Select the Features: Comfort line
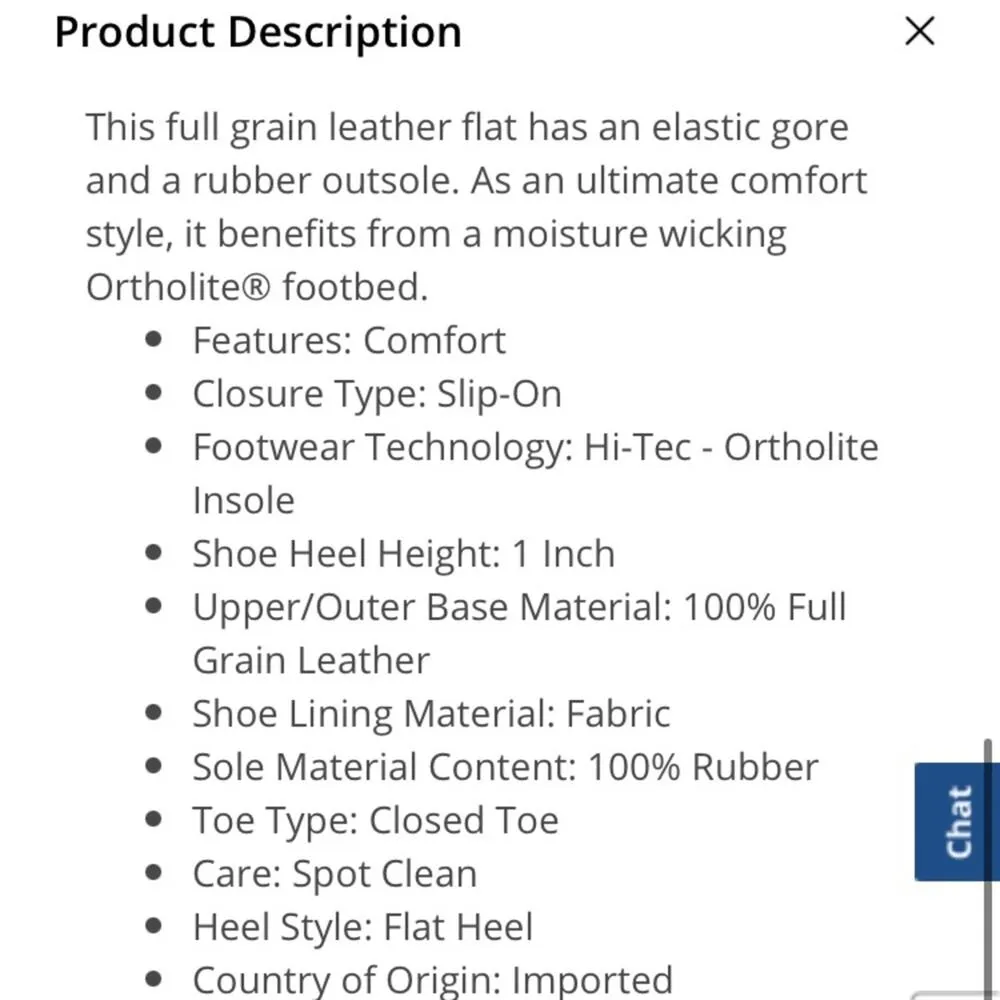Image resolution: width=1000 pixels, height=1000 pixels. (x=349, y=341)
